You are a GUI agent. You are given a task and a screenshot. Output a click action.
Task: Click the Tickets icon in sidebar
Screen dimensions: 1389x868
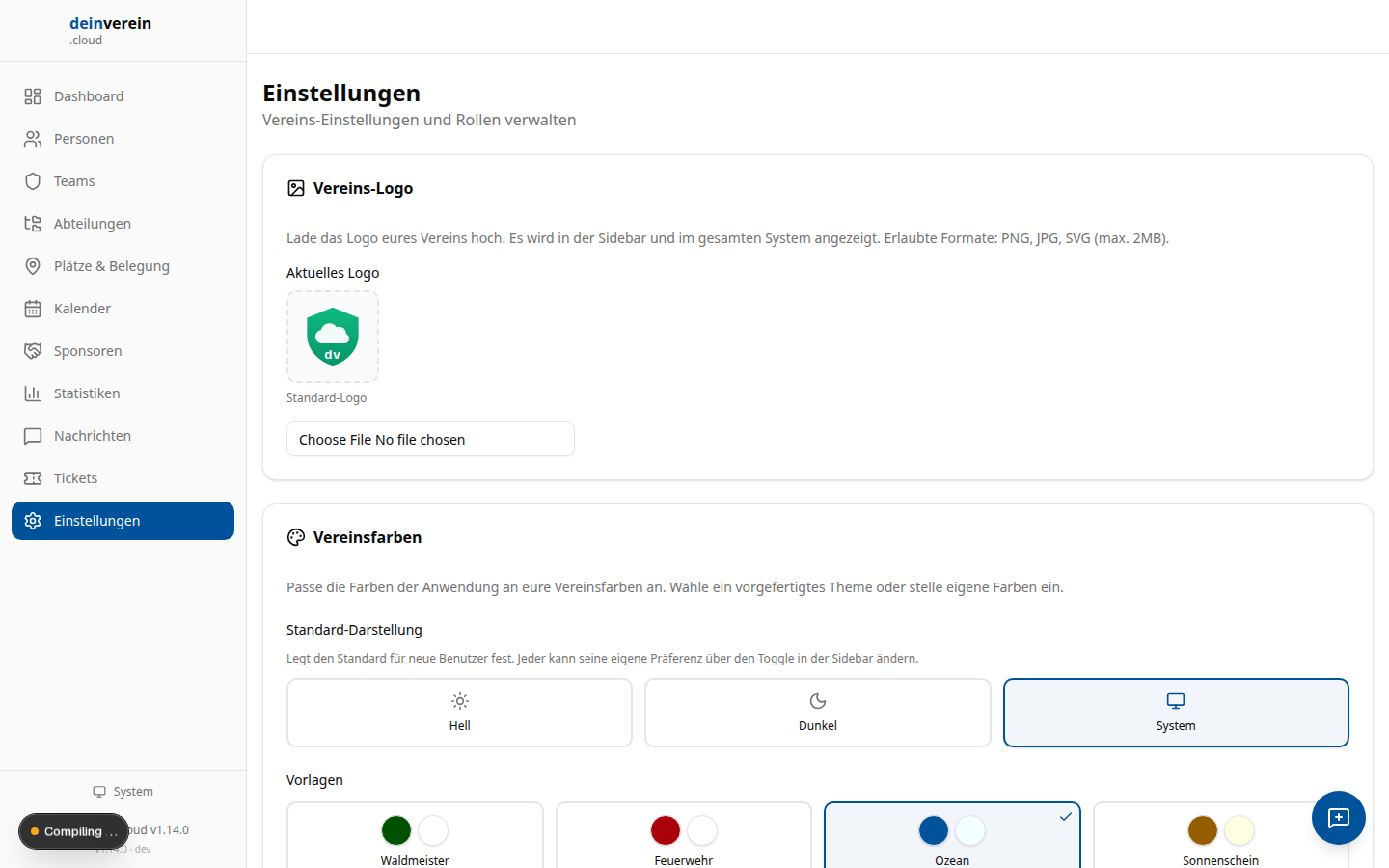pyautogui.click(x=33, y=478)
